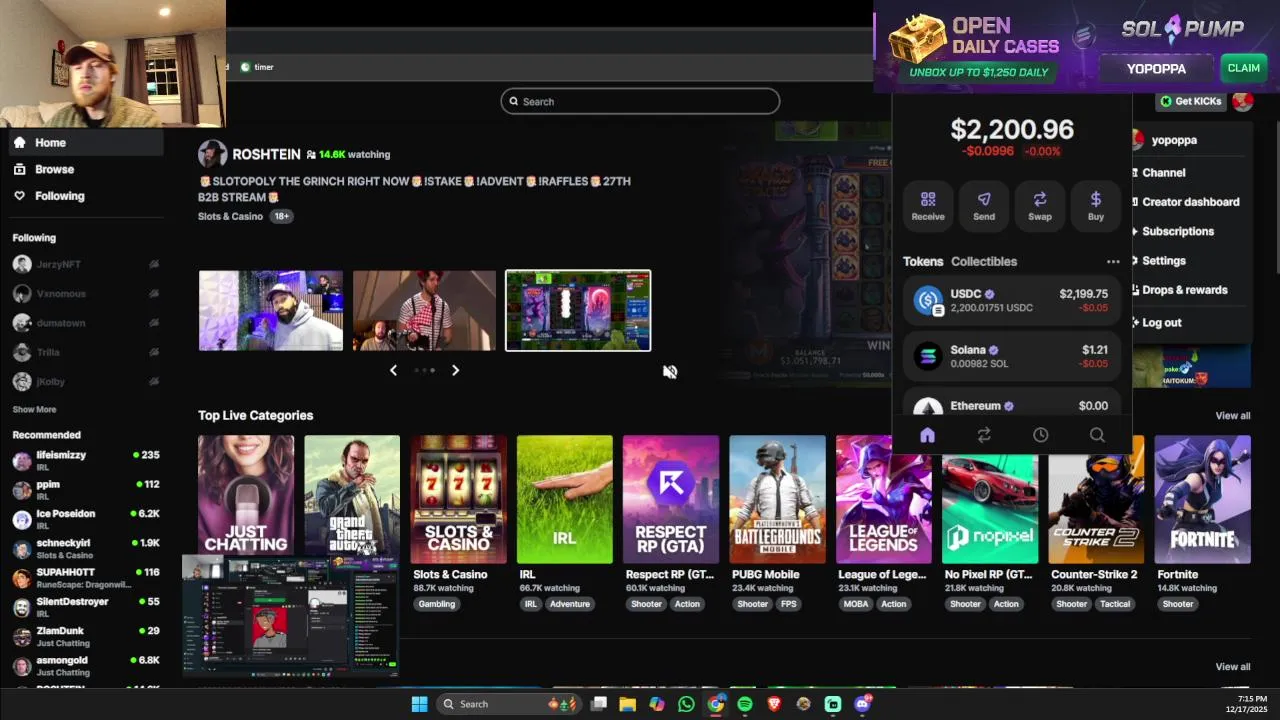
Task: Open Browse in Kick sidebar
Action: pyautogui.click(x=85, y=169)
